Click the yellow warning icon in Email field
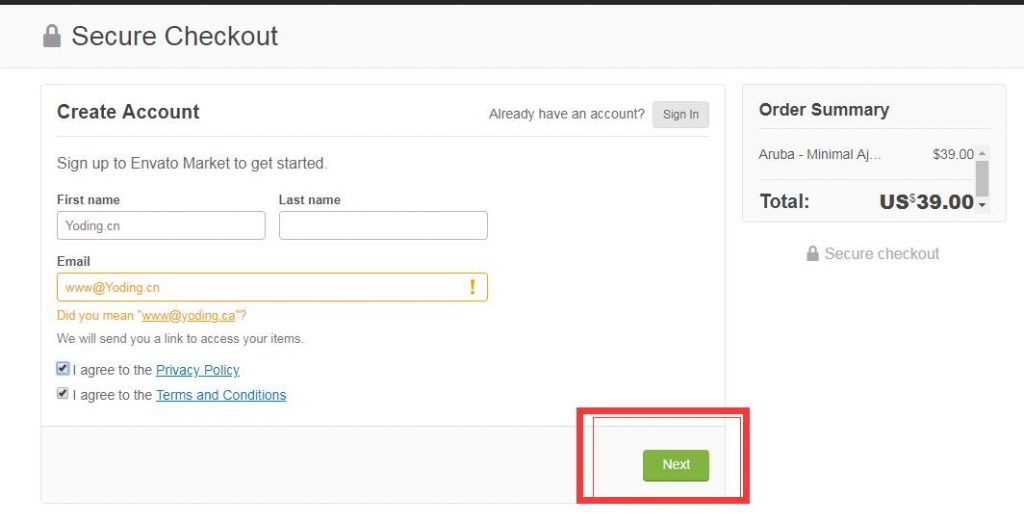Image resolution: width=1024 pixels, height=524 pixels. coord(472,287)
